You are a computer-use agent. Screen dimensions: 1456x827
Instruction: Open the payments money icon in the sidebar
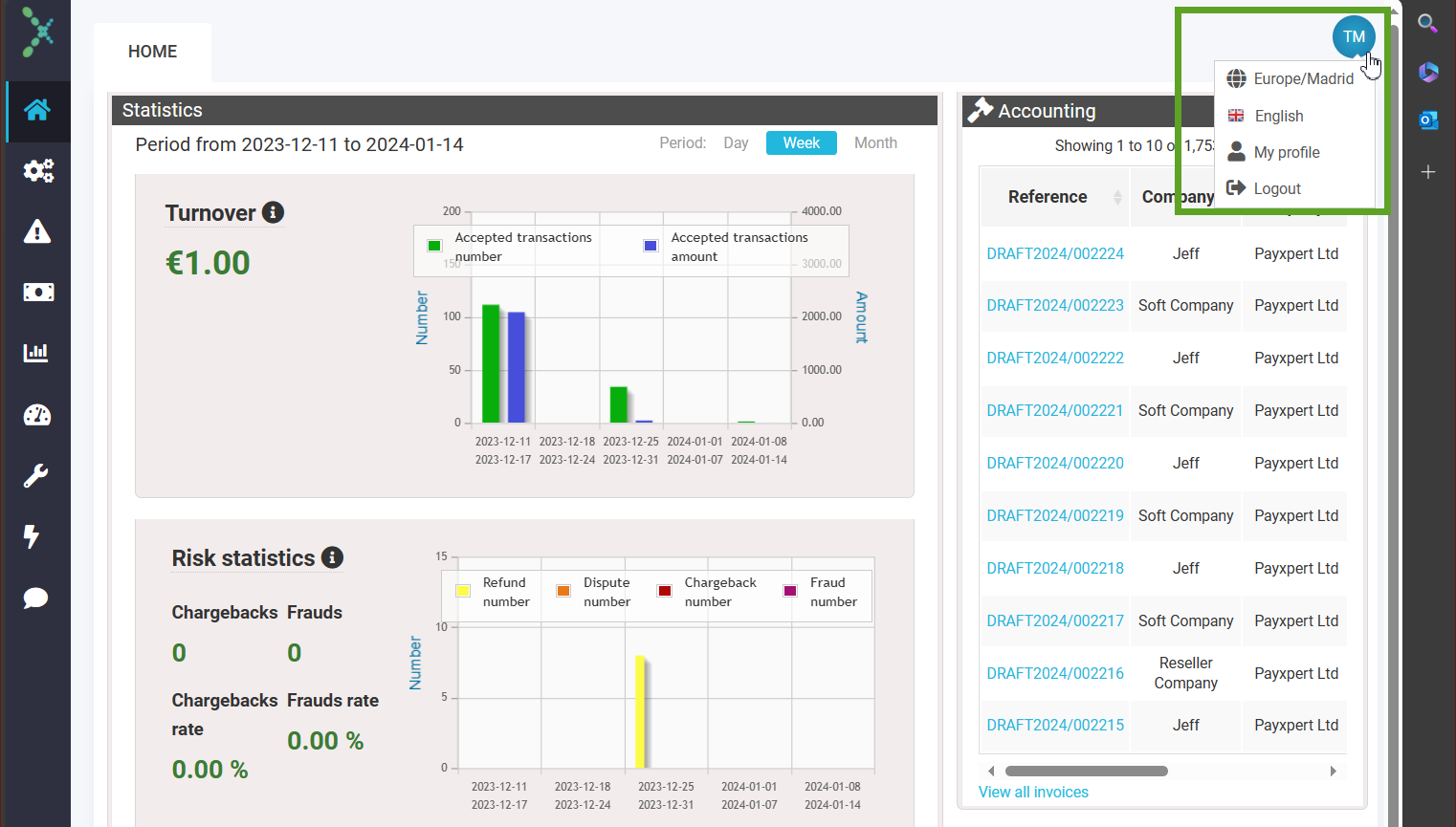(x=35, y=292)
